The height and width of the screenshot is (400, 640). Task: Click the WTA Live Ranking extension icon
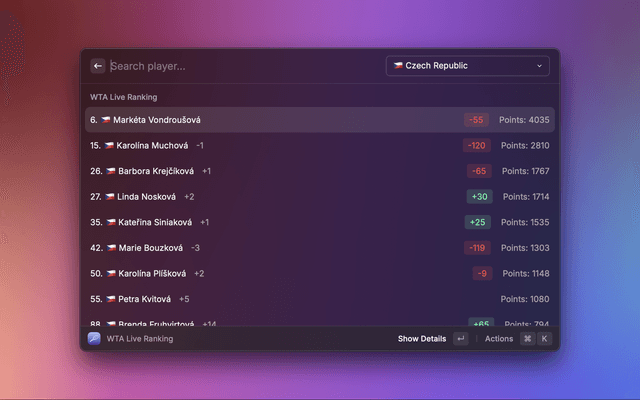click(x=94, y=338)
